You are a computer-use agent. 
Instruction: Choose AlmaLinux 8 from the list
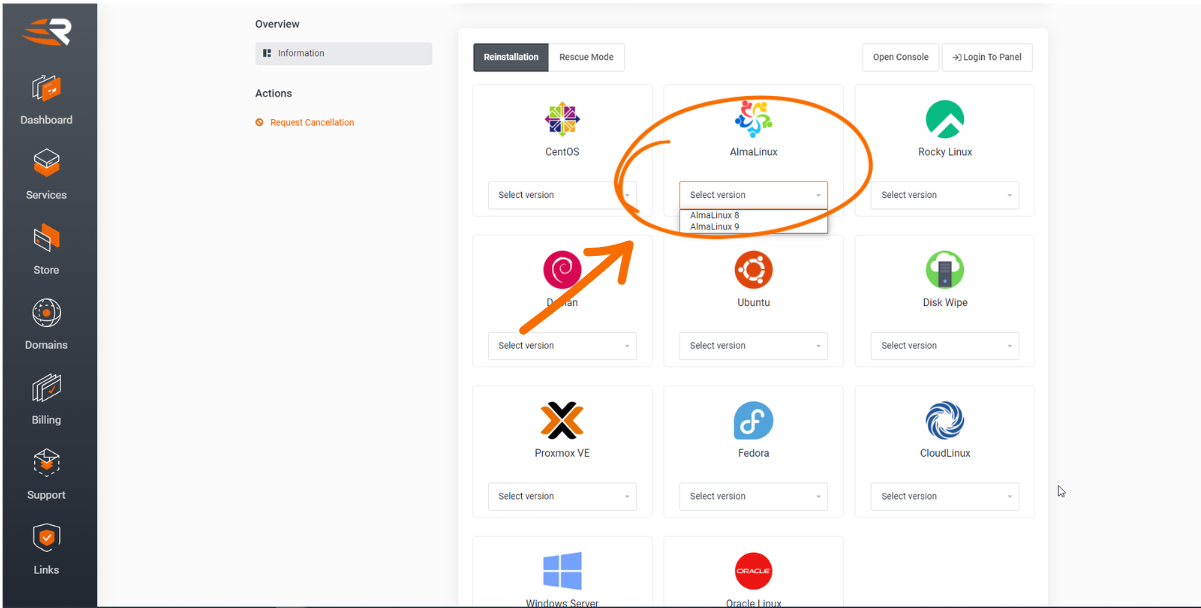click(753, 215)
